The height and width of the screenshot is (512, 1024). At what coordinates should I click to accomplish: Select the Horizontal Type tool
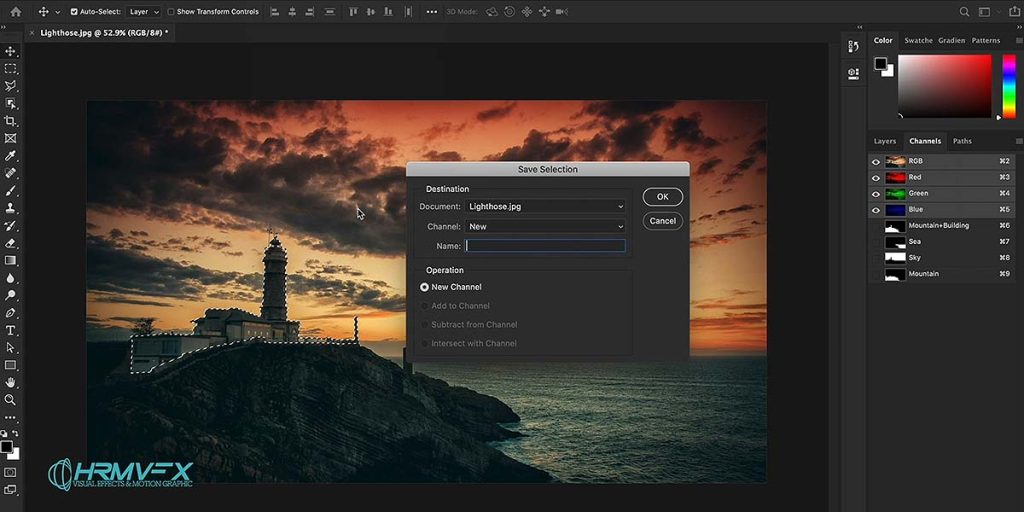click(10, 330)
